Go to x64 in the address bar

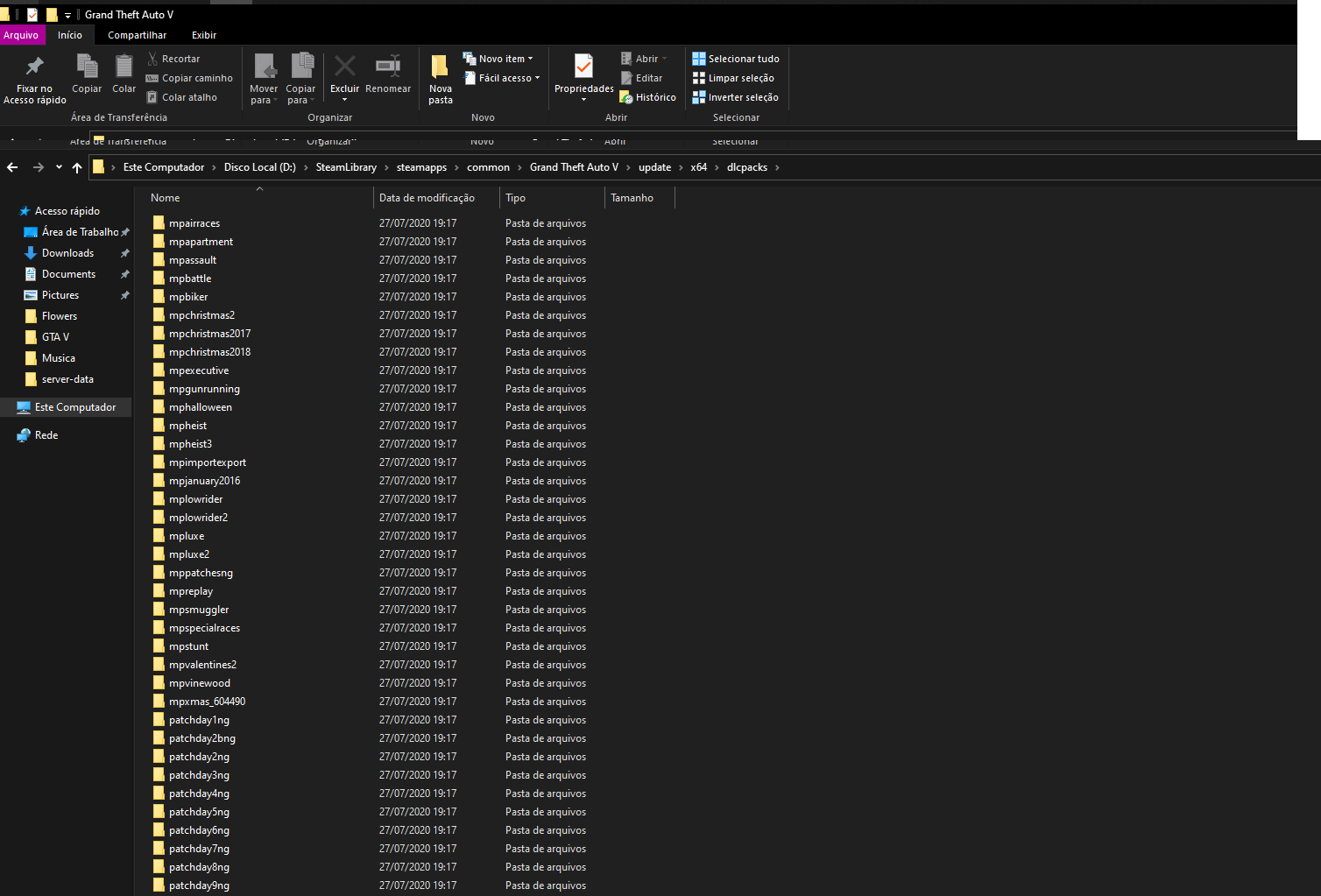click(x=698, y=167)
